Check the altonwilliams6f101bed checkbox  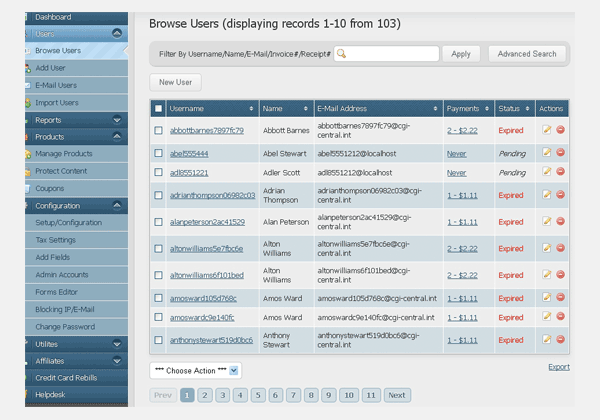[x=158, y=275]
